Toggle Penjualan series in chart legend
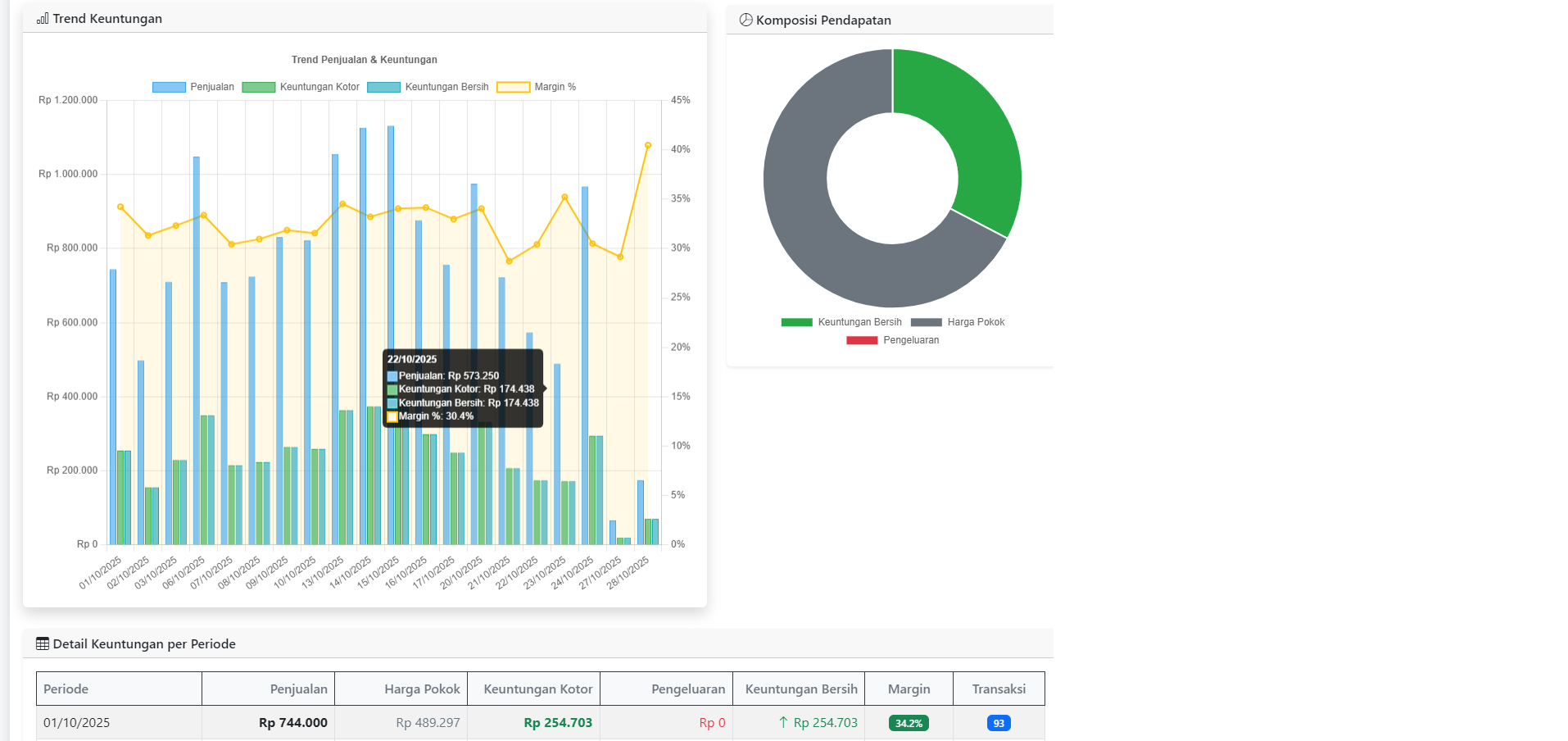 click(x=193, y=87)
